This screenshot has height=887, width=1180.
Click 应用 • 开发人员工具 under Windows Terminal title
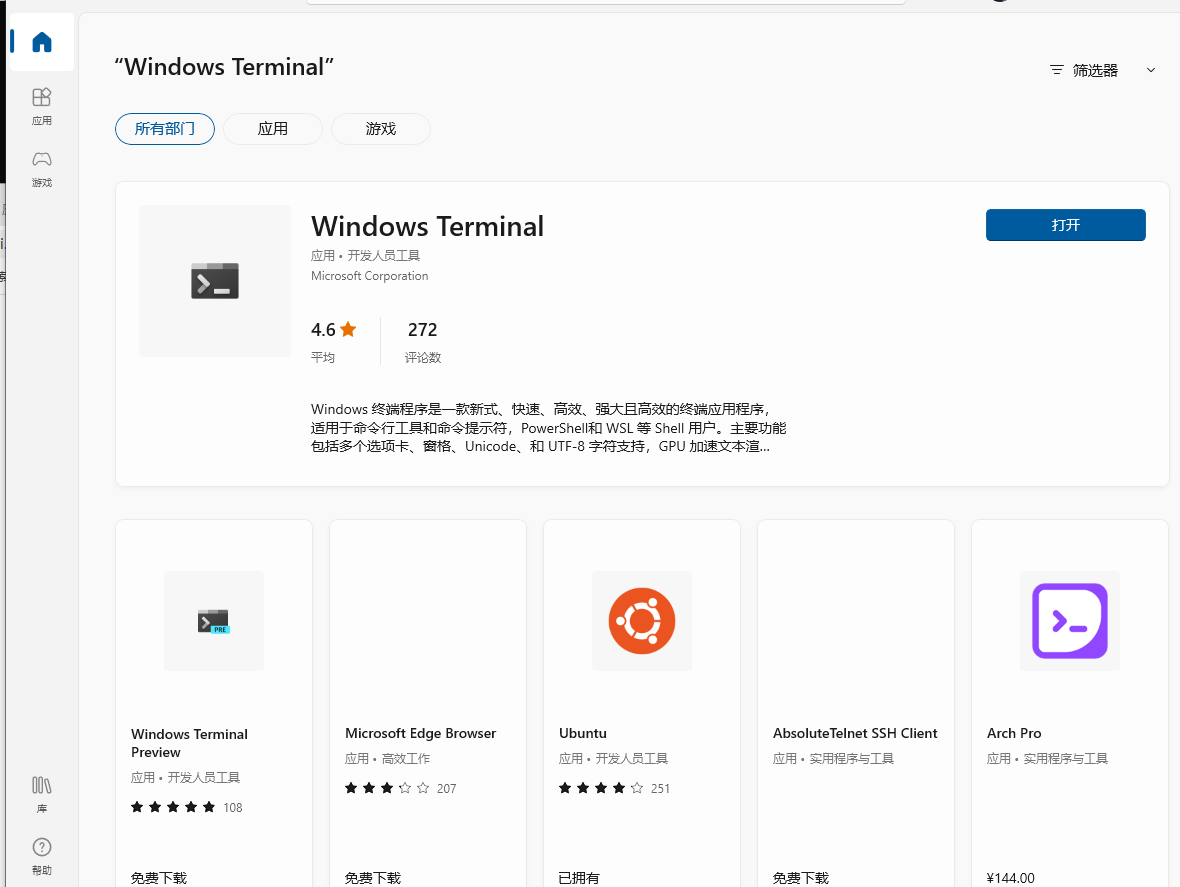click(x=365, y=256)
